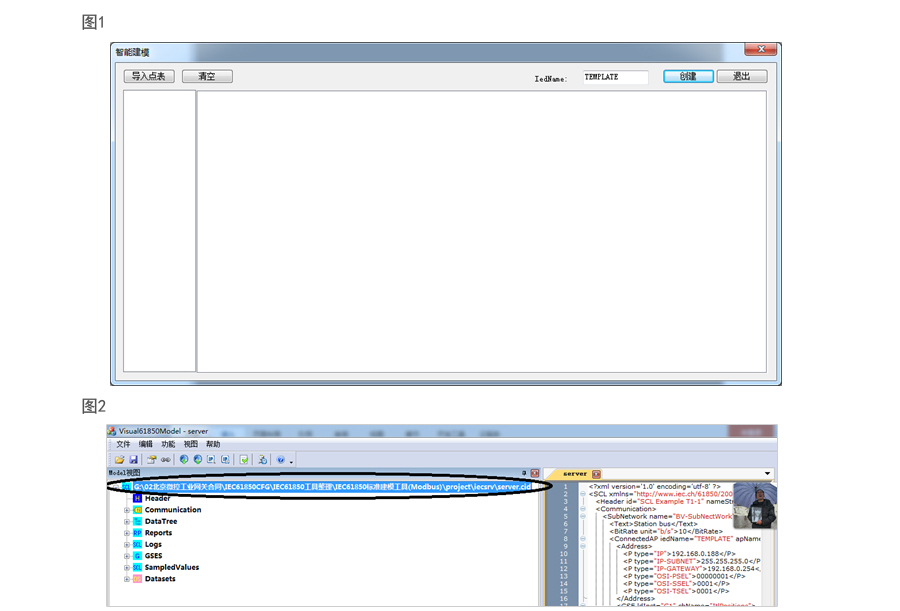Expand the Datasets tree node
The height and width of the screenshot is (611, 900).
pyautogui.click(x=127, y=579)
